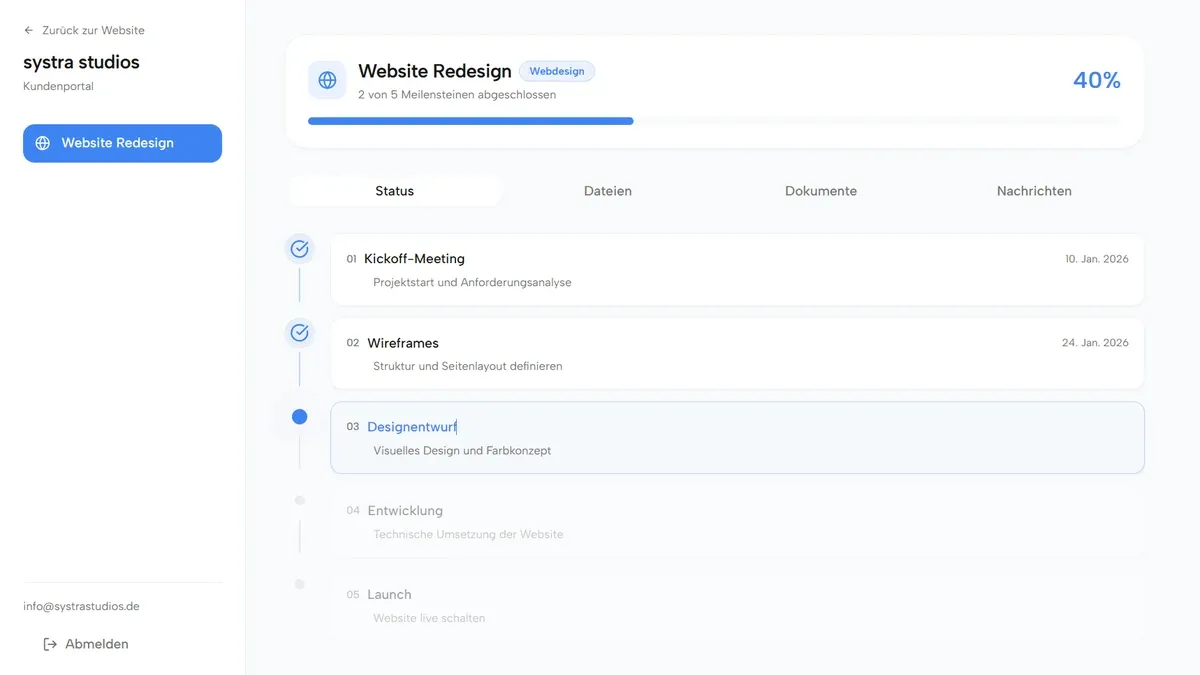Click the Designentwurf title input field
Image resolution: width=1200 pixels, height=675 pixels.
tap(410, 426)
